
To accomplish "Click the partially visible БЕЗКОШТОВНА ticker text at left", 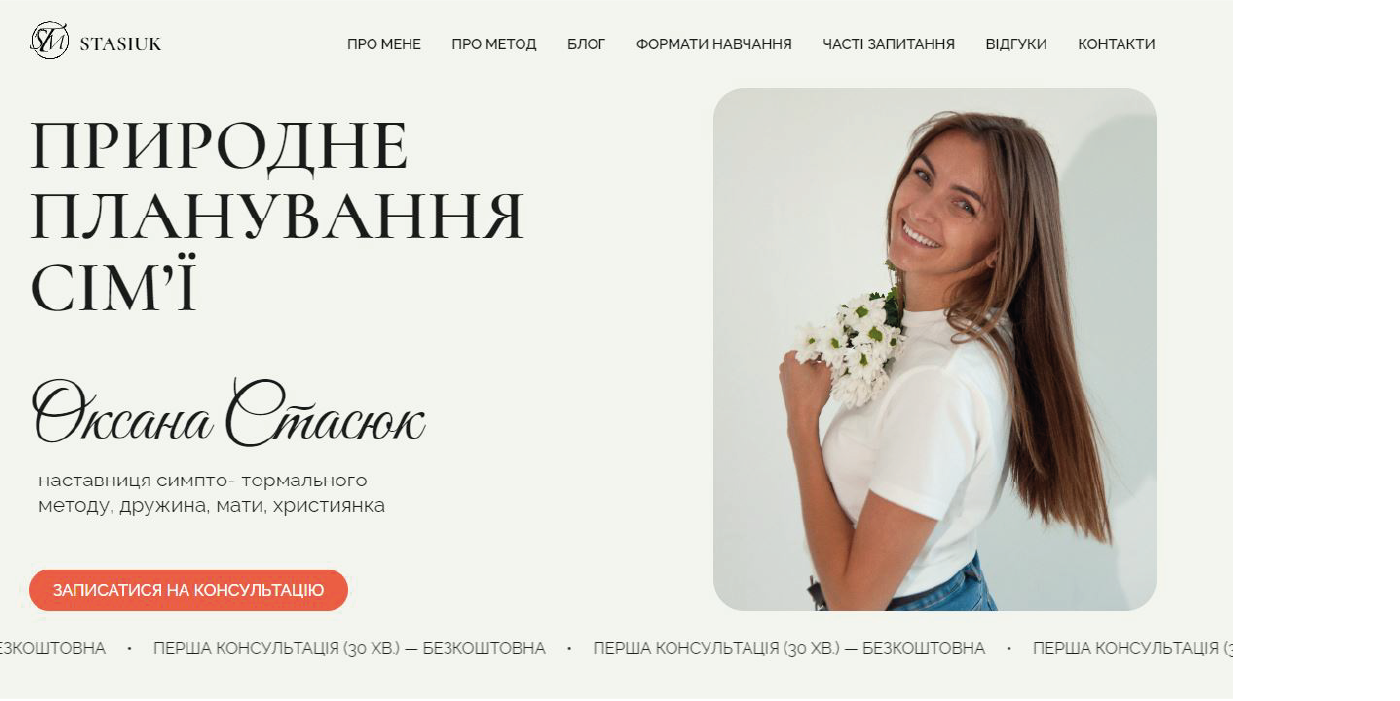I will coord(53,648).
